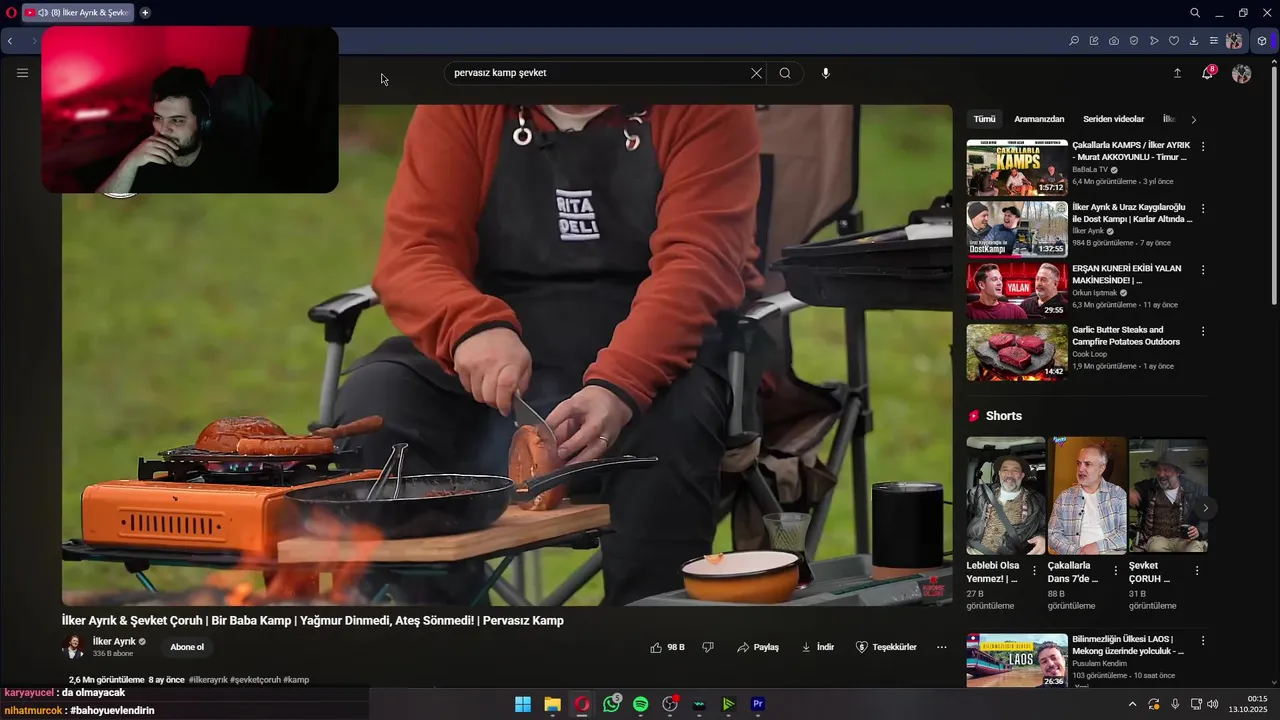
Task: Open Opera Flow send icon
Action: (1154, 41)
